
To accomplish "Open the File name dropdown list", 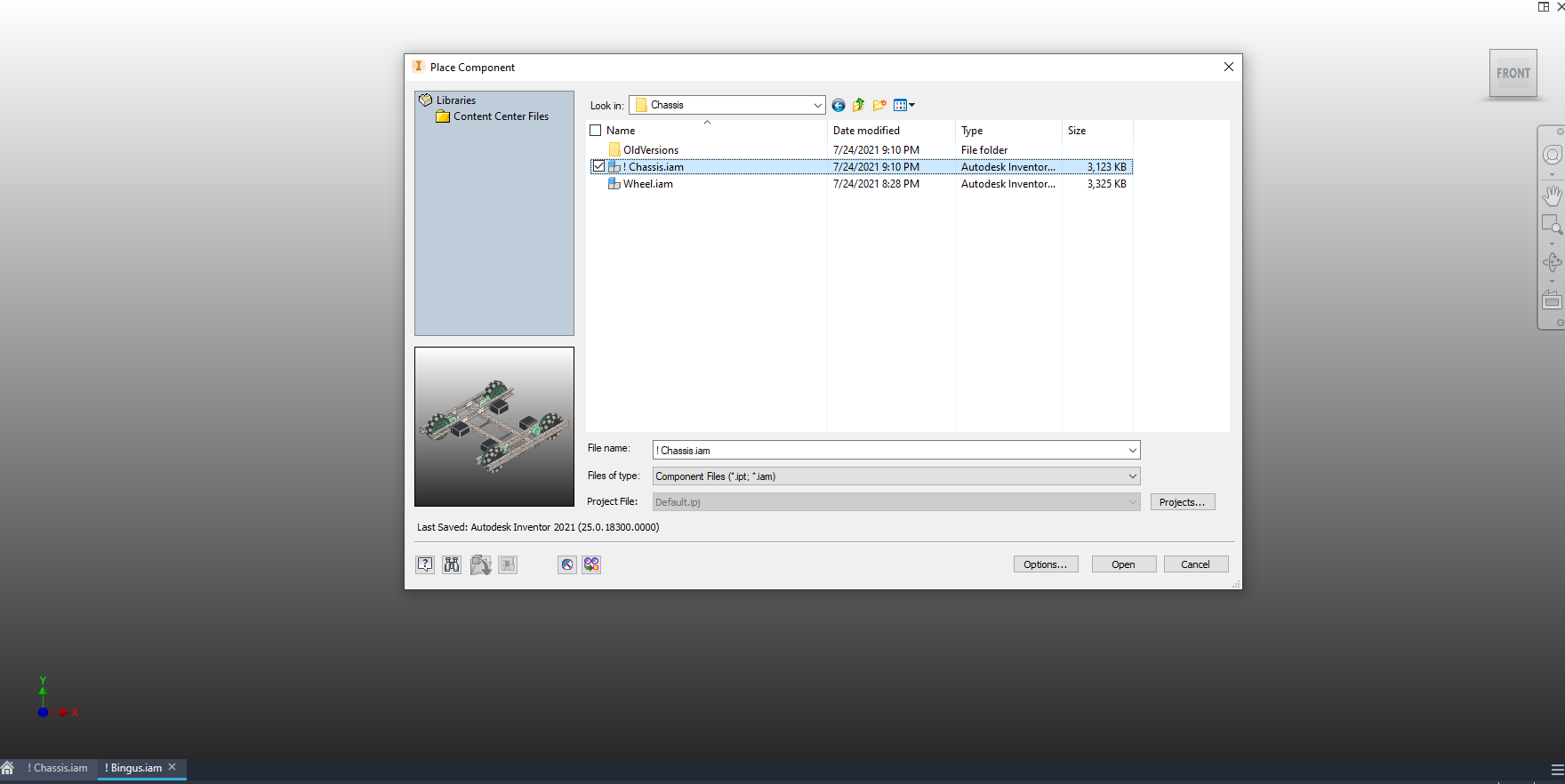I will [x=1132, y=451].
